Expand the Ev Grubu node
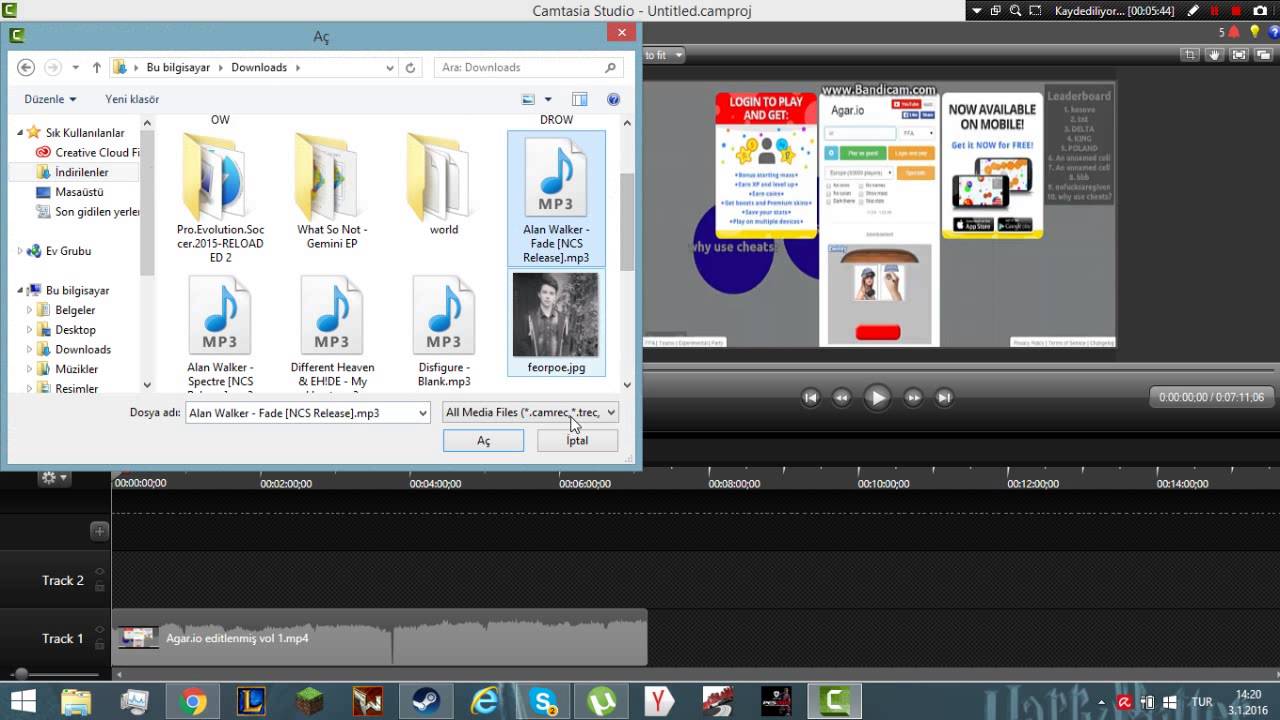1280x720 pixels. pyautogui.click(x=20, y=251)
